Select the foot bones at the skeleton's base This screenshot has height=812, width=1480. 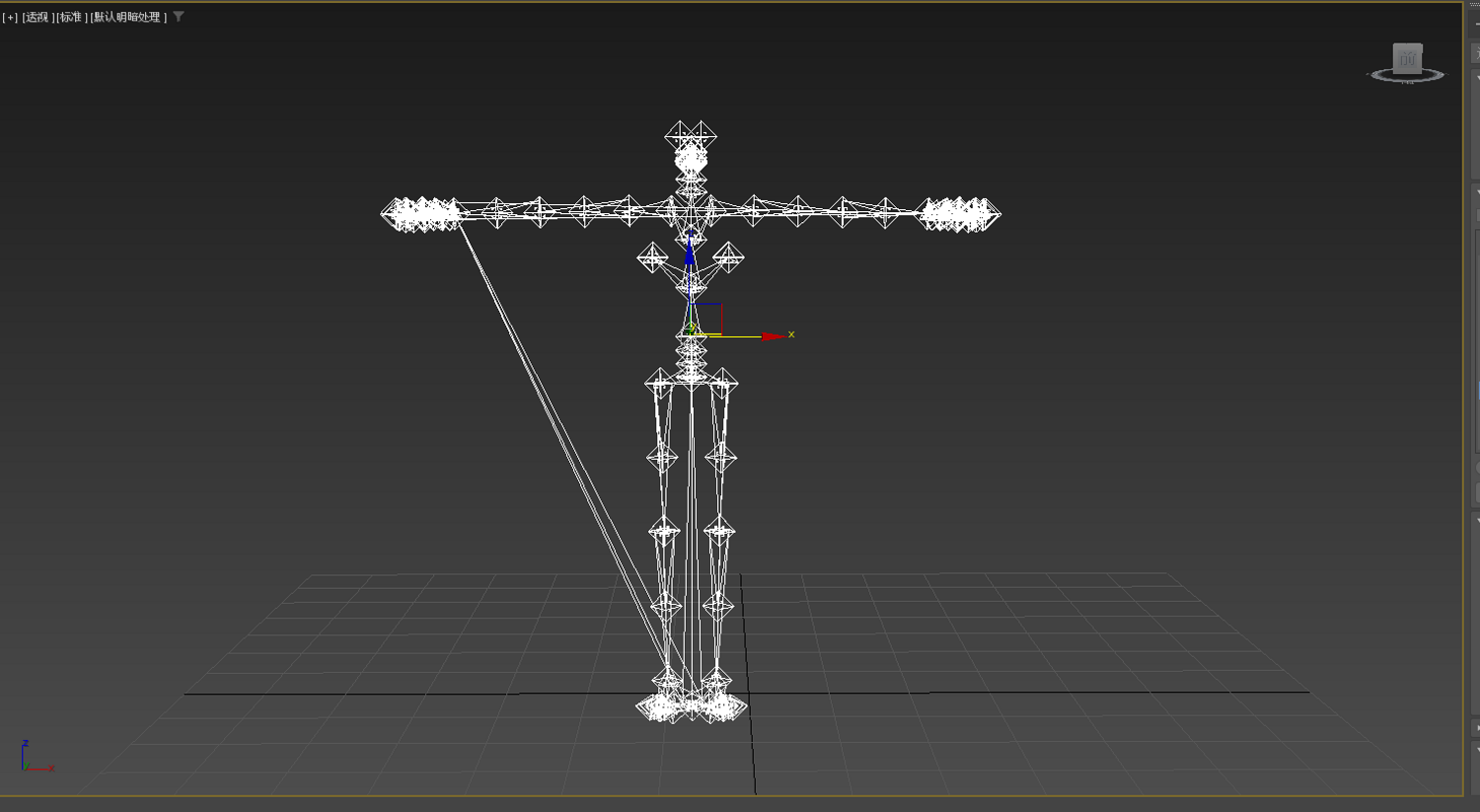pyautogui.click(x=692, y=706)
